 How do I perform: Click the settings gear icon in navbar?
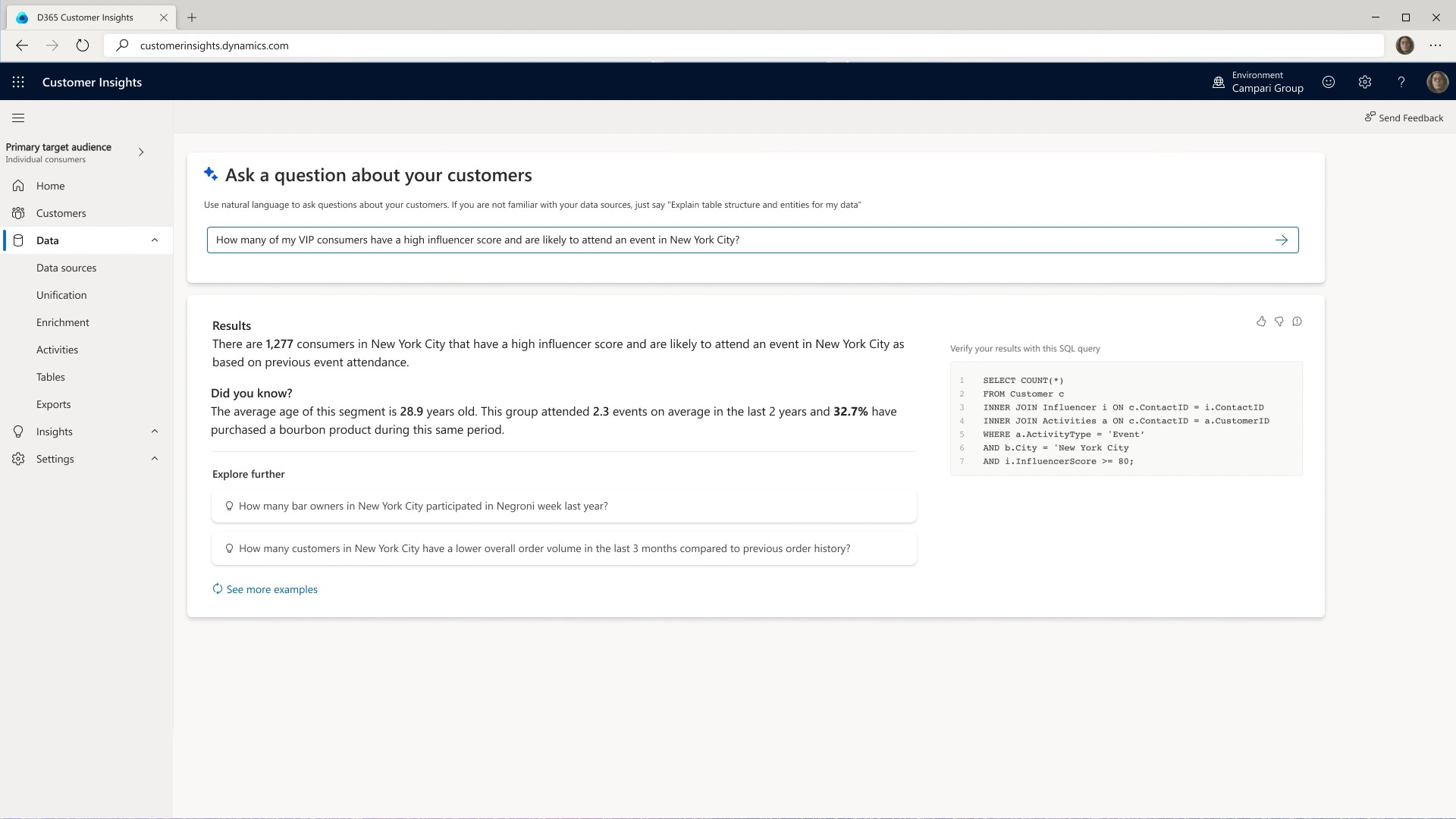(1365, 82)
